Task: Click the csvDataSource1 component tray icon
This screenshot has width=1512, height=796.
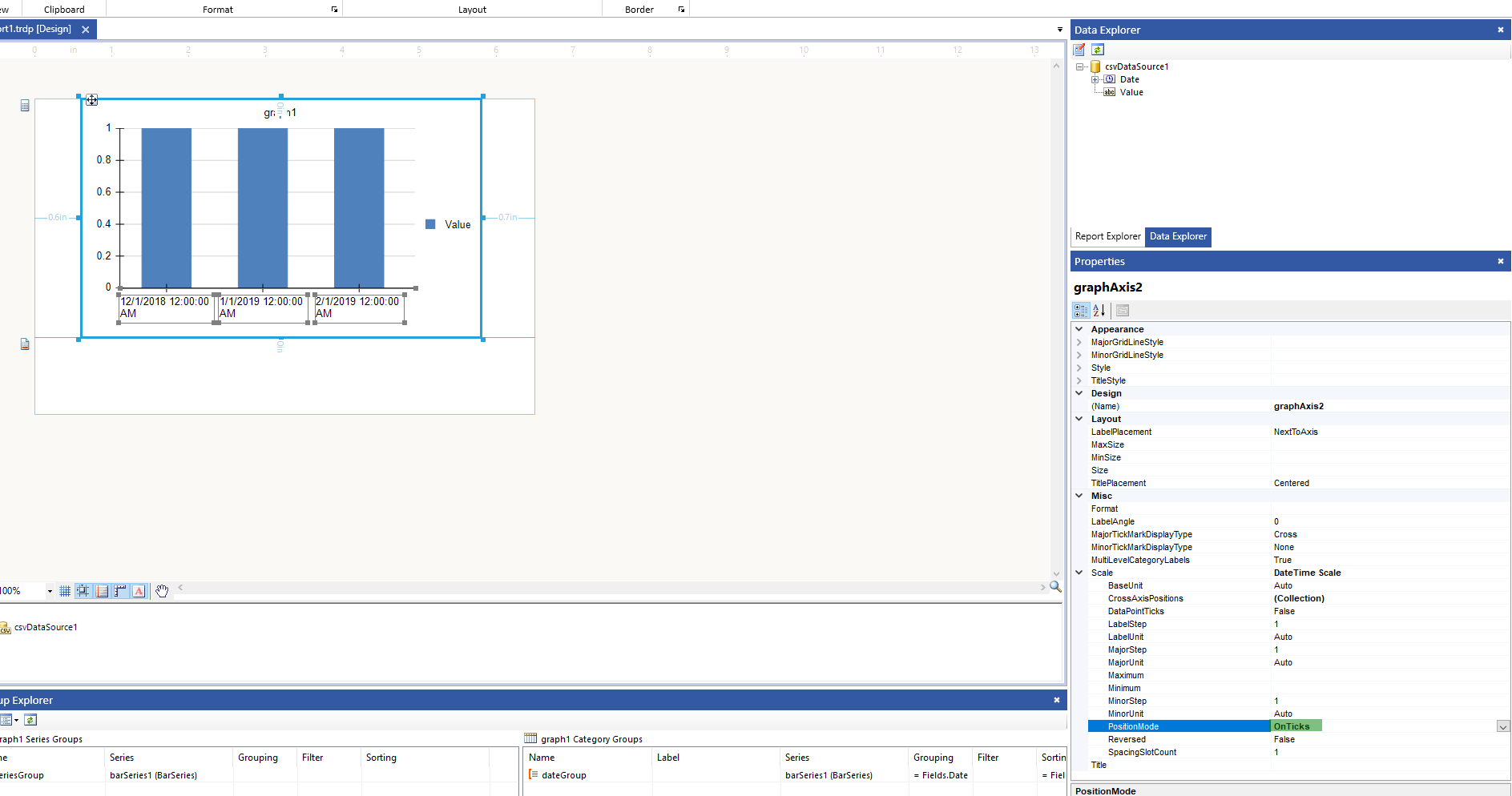Action: [5, 628]
